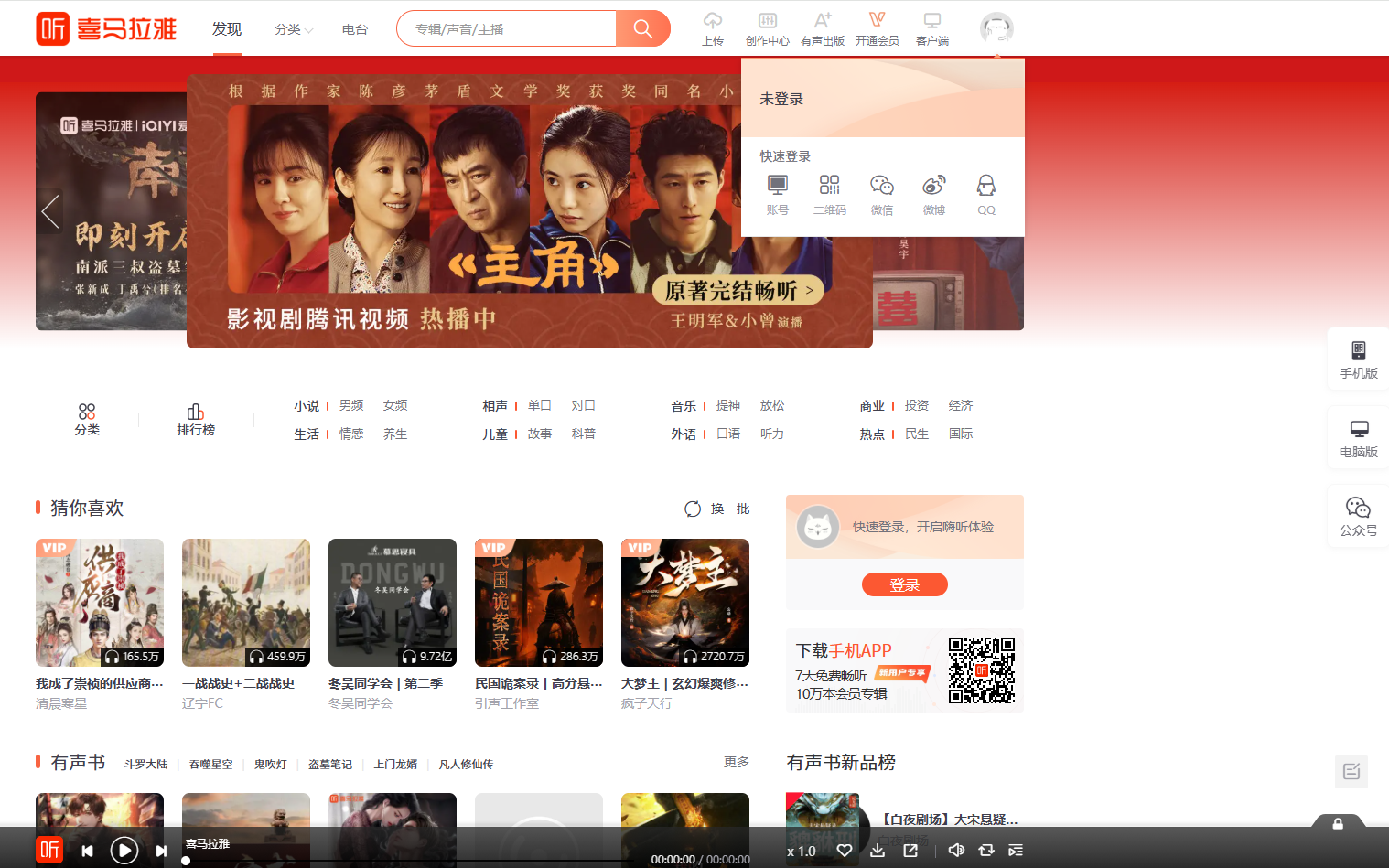Open the playback speed x 1.0 selector

click(x=802, y=851)
